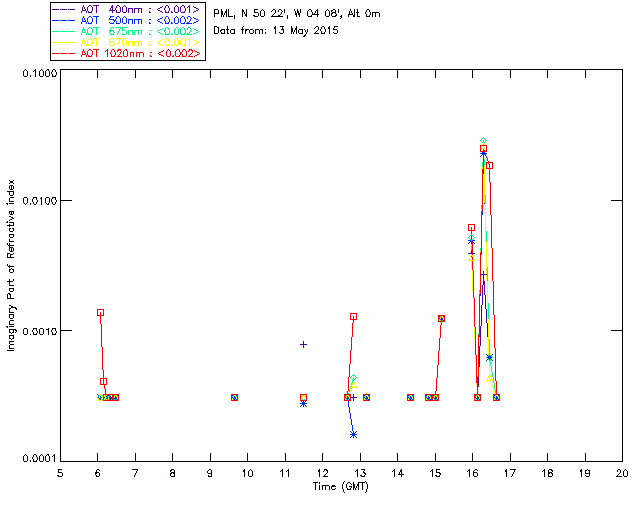This screenshot has width=640, height=512.
Task: Click the AOT 1020nm legend entry
Action: pos(127,53)
